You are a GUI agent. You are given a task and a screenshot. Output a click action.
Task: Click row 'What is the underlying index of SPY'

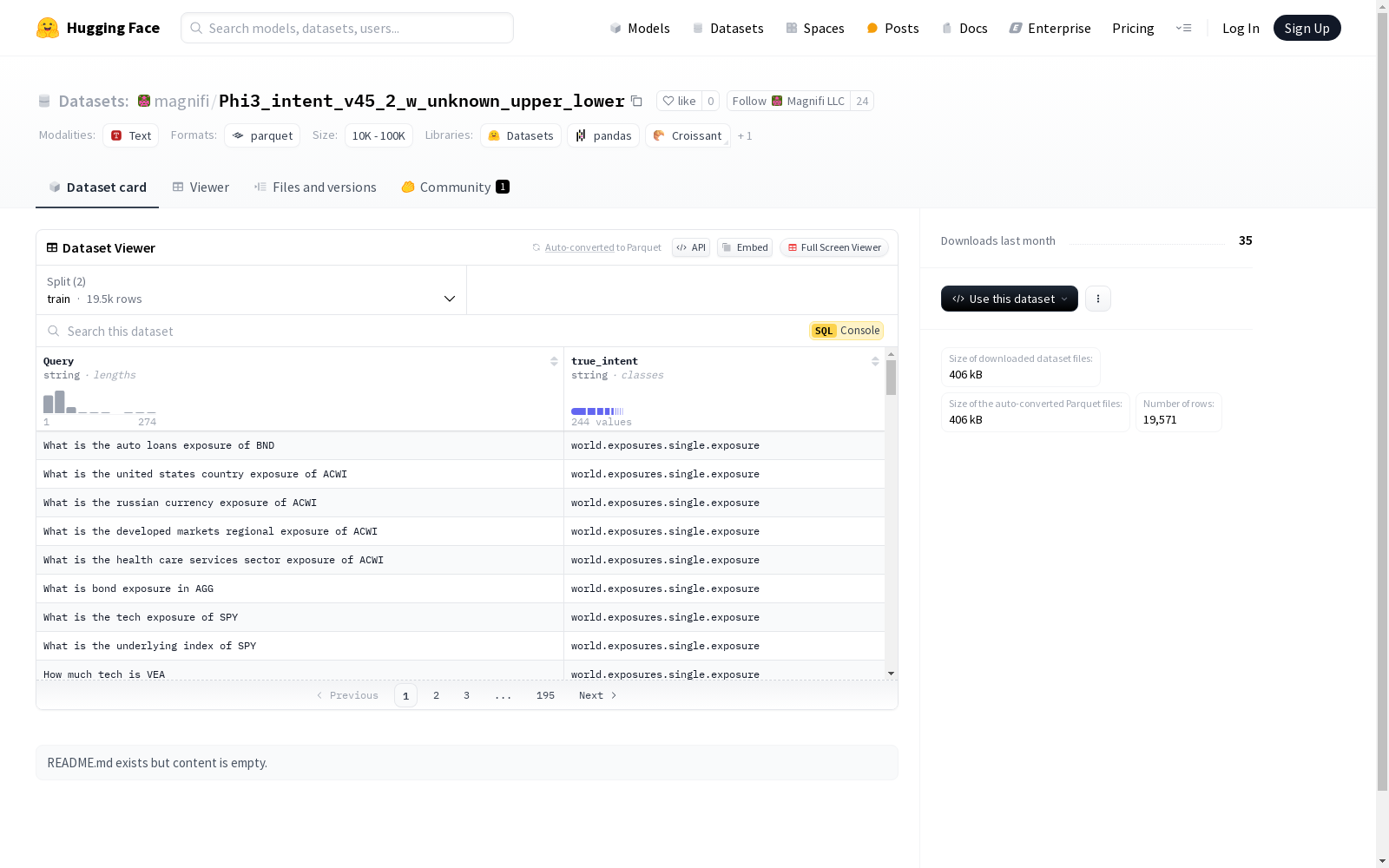460,646
